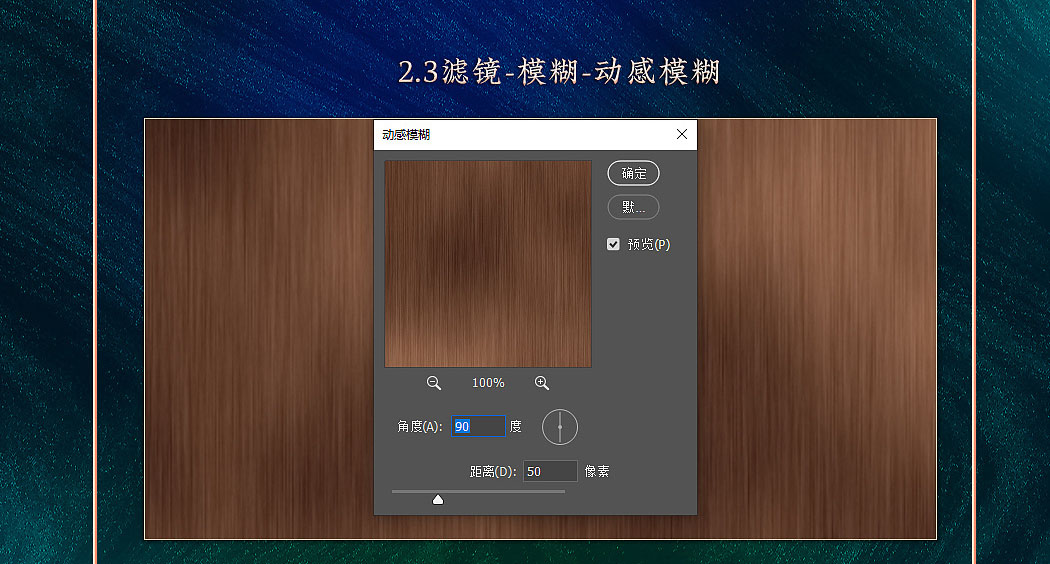Click the blur preview thumbnail
The width and height of the screenshot is (1050, 564).
(x=488, y=264)
